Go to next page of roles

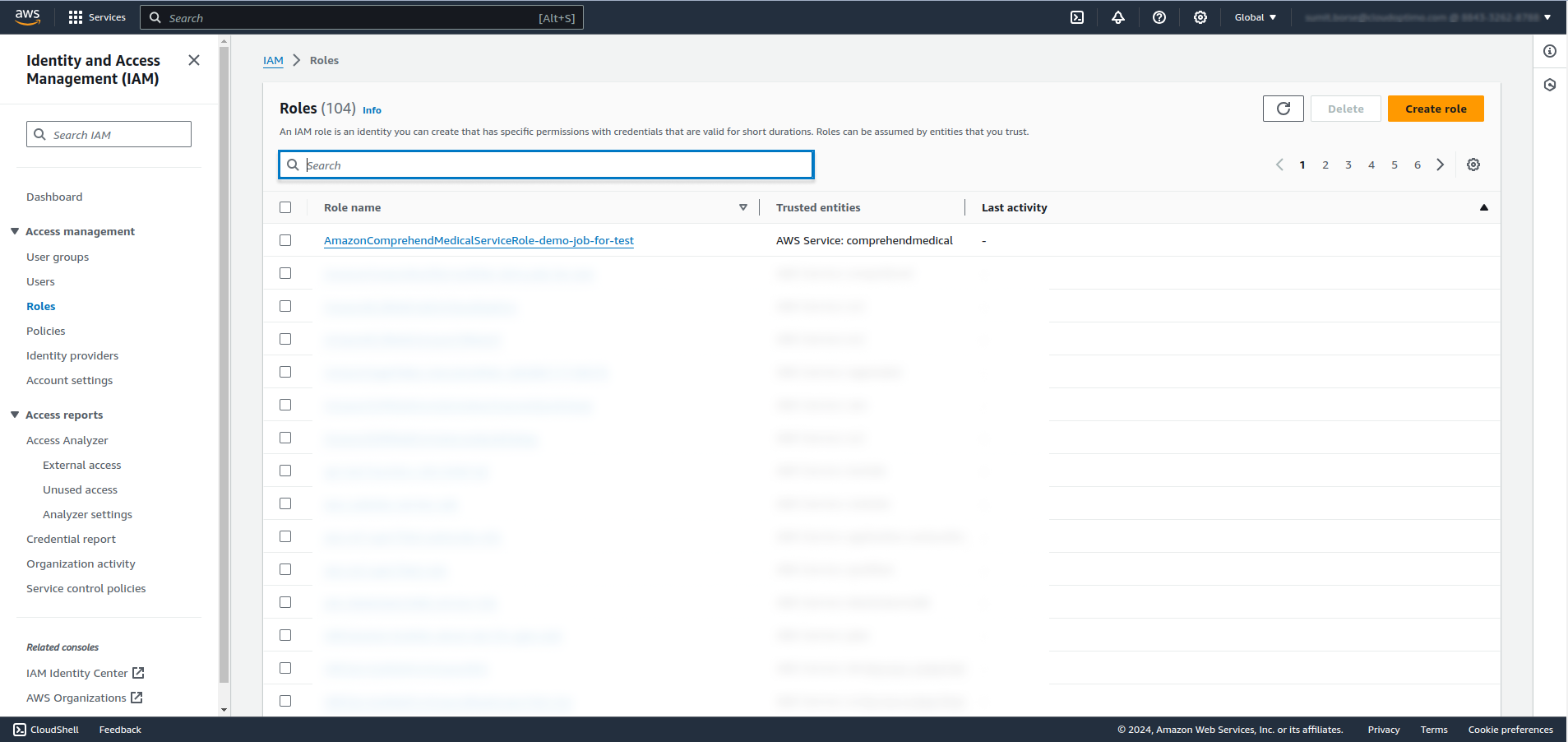click(x=1441, y=165)
